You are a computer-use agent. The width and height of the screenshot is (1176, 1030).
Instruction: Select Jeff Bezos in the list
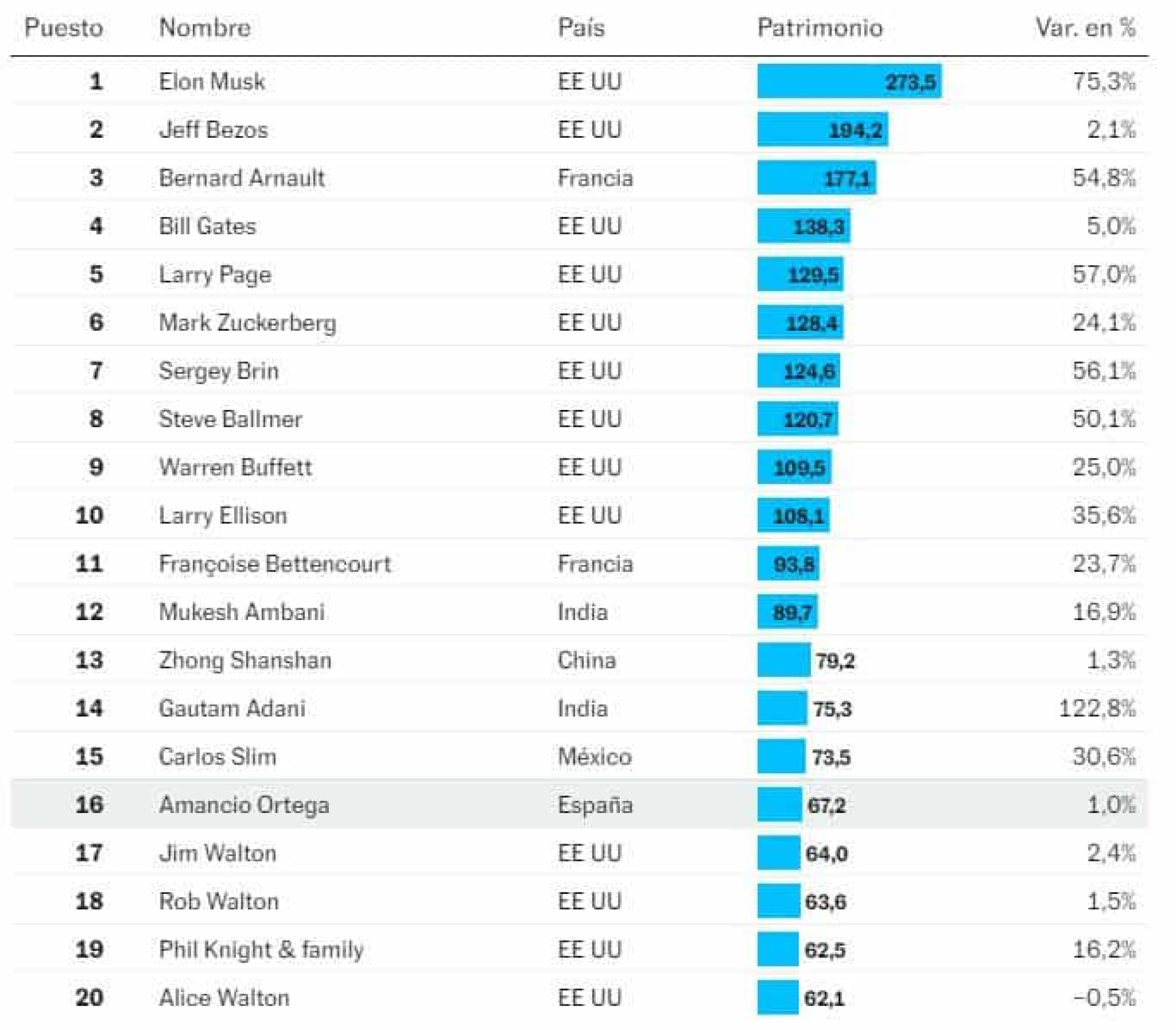(213, 130)
